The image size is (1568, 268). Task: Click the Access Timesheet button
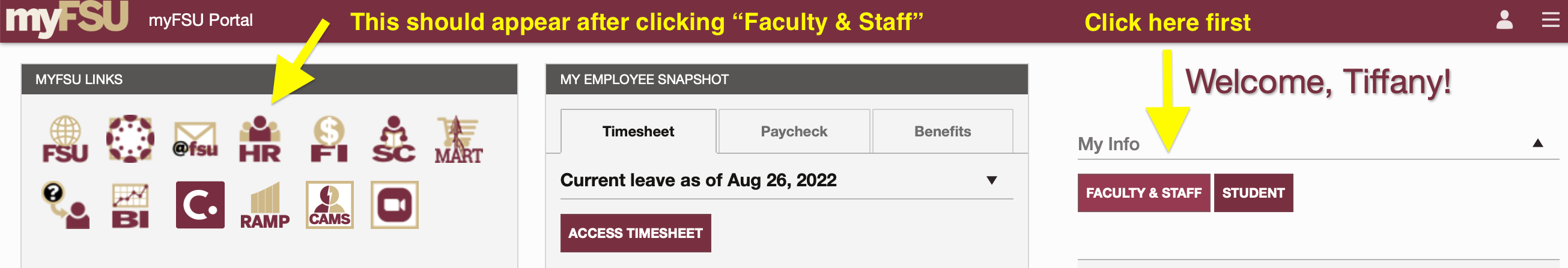[x=636, y=233]
